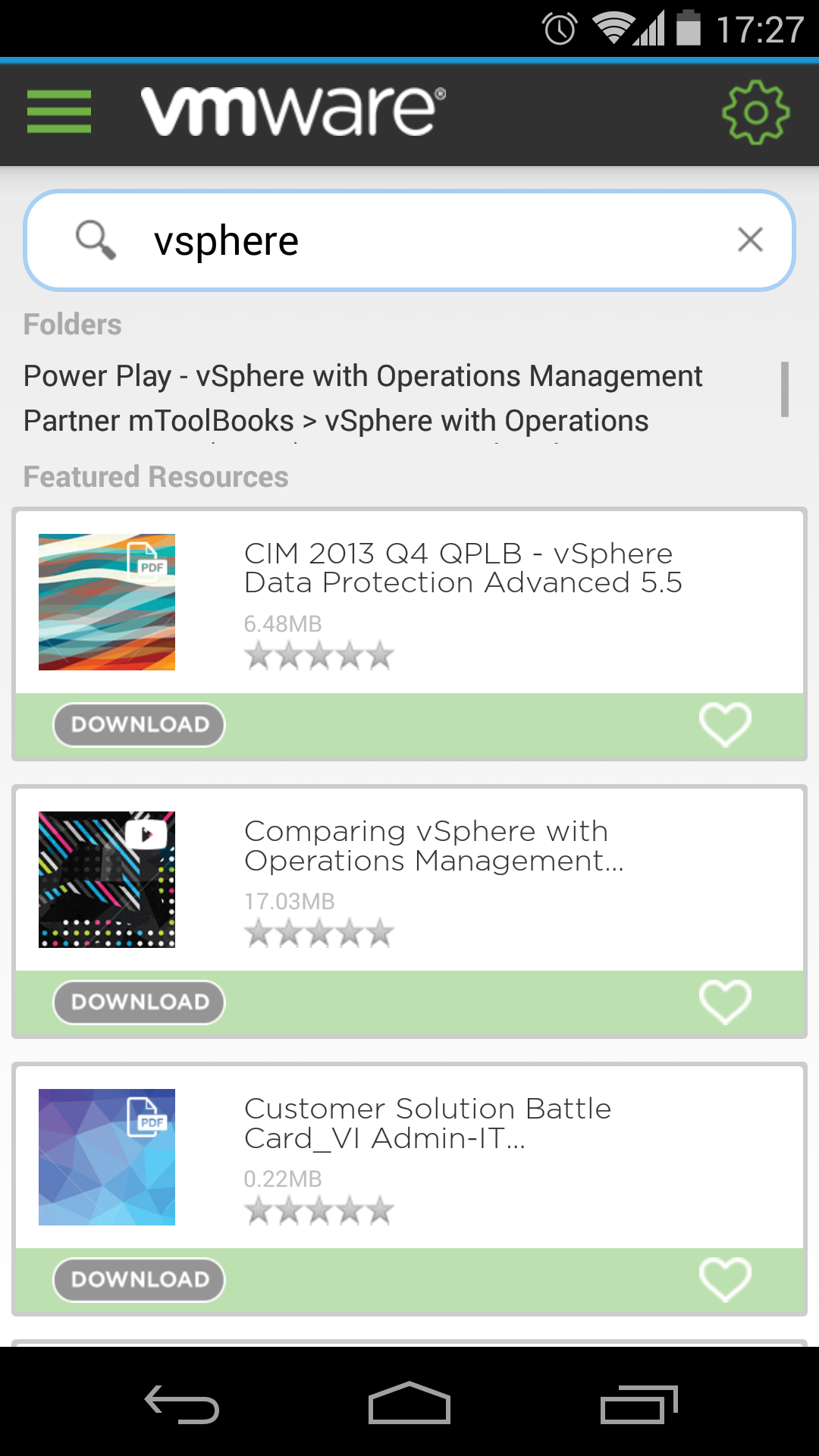This screenshot has height=1456, width=819.
Task: Open the Folders section header
Action: (x=72, y=324)
